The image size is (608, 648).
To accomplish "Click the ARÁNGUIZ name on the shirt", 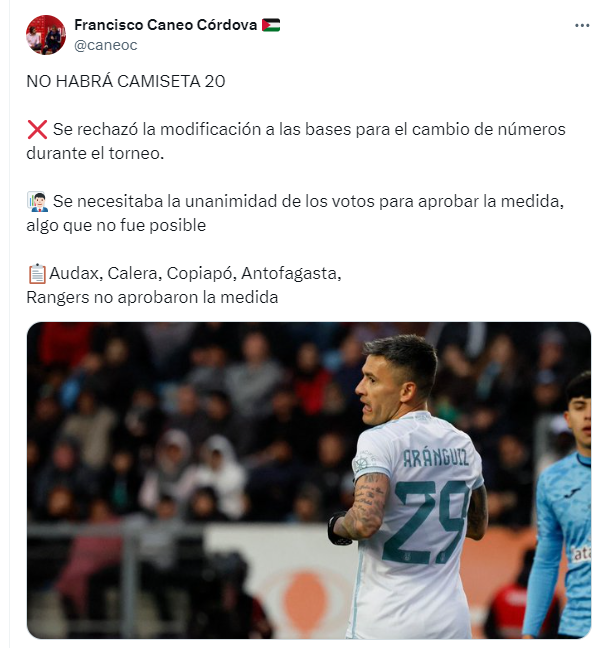I will 436,458.
